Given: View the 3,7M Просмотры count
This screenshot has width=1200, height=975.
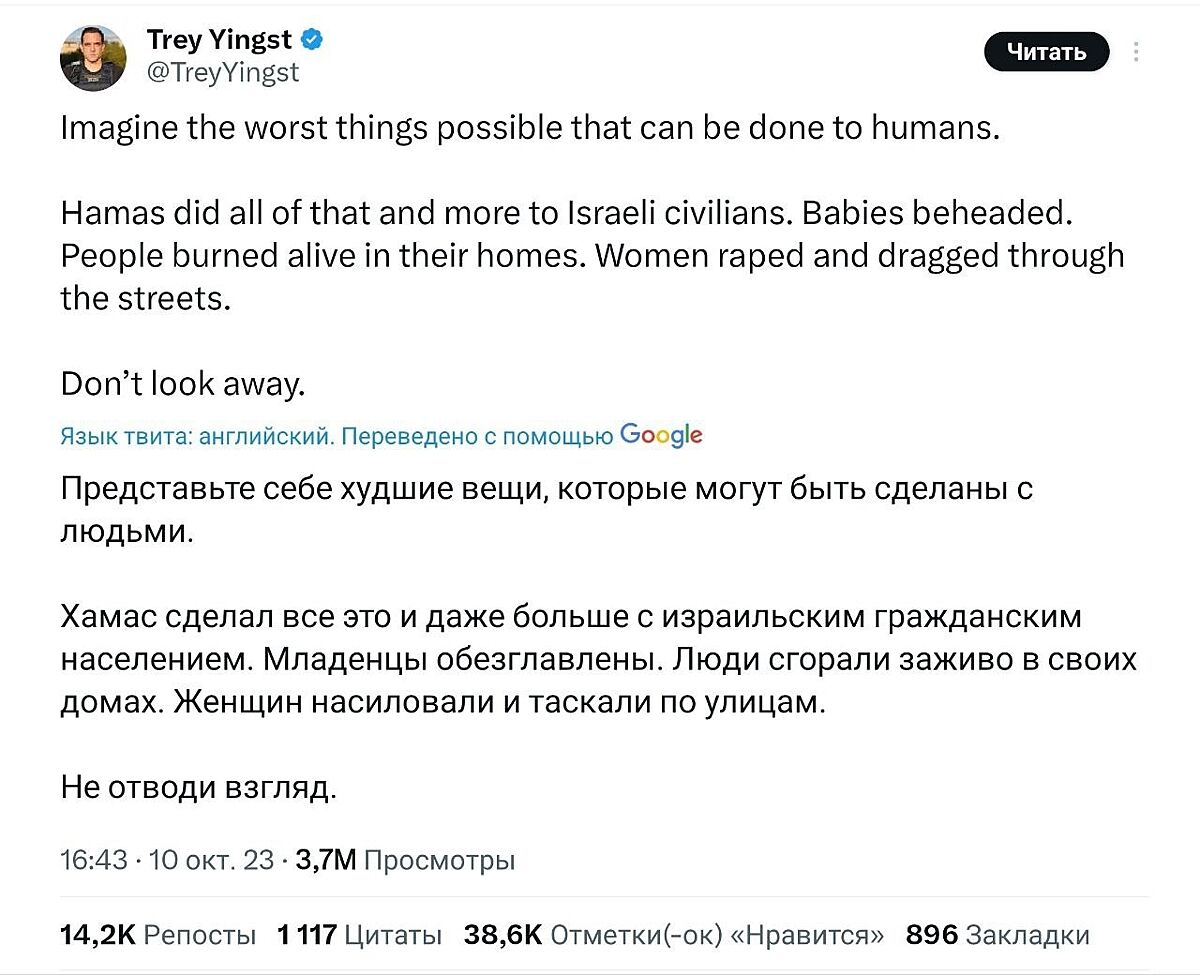Looking at the screenshot, I should (x=406, y=860).
